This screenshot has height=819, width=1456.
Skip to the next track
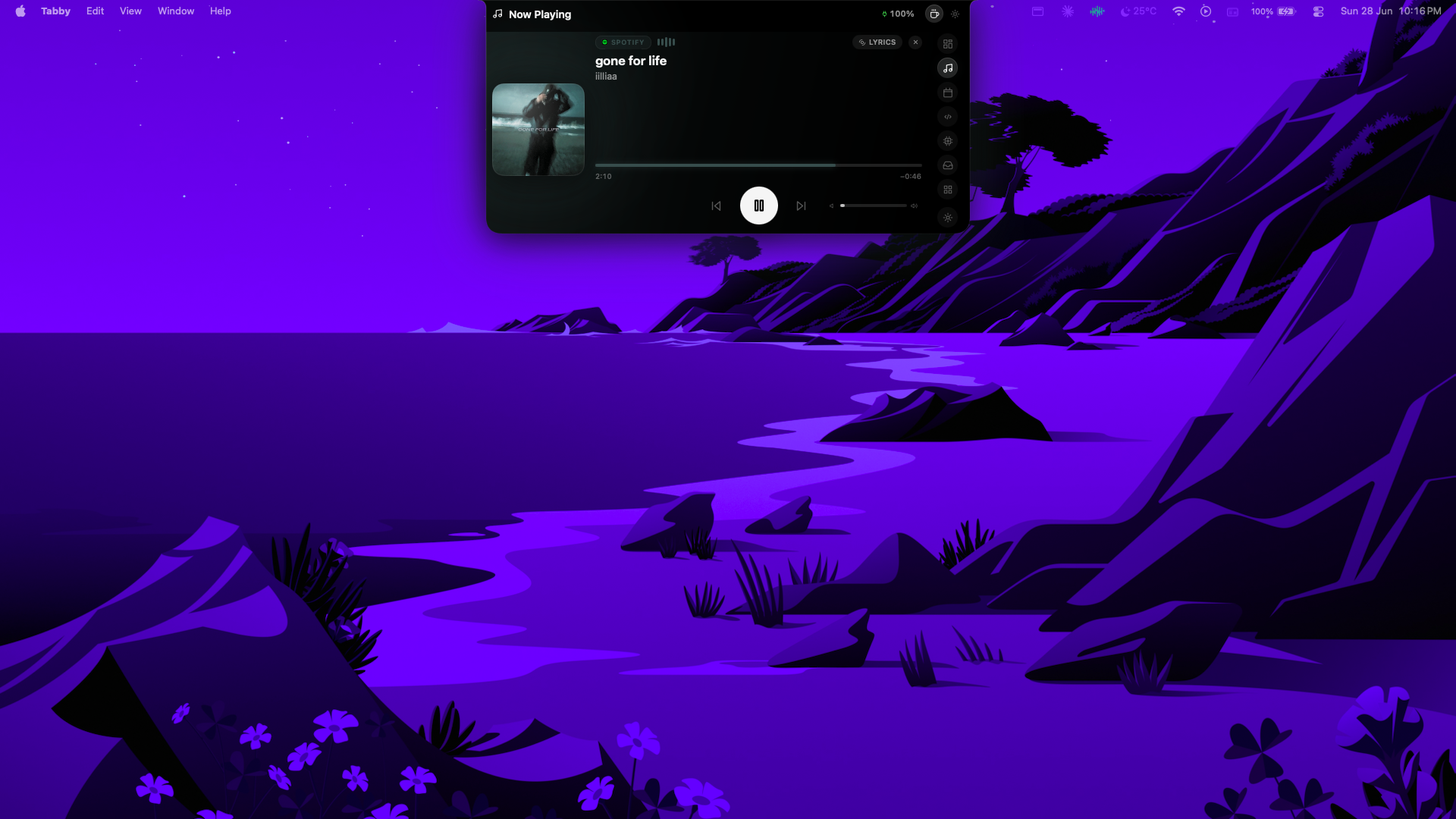point(801,206)
